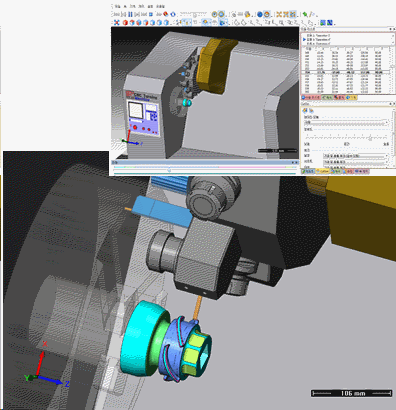Screen dimensions: 396x410
Task: Click the blue globe icon in top toolbar
Action: (x=260, y=14)
